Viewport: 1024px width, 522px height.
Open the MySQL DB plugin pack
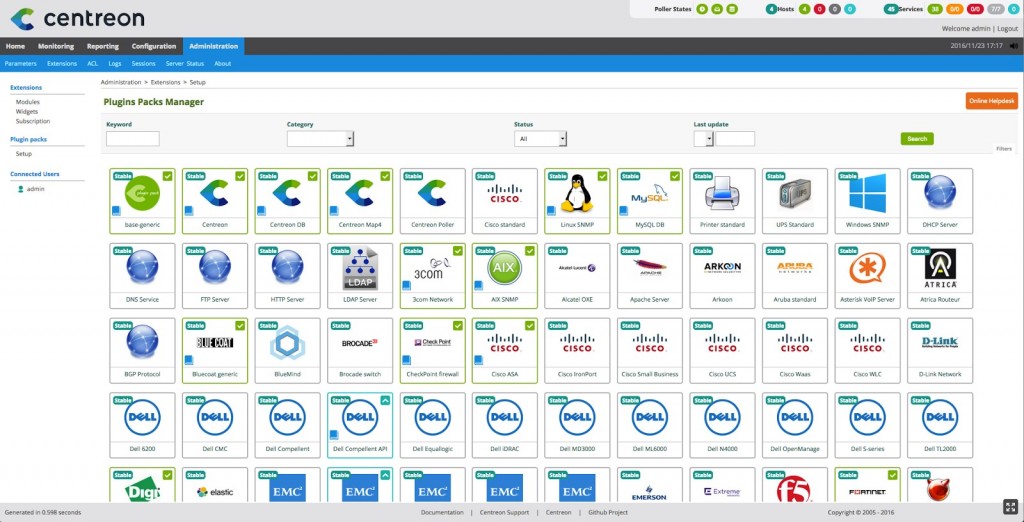pyautogui.click(x=650, y=201)
